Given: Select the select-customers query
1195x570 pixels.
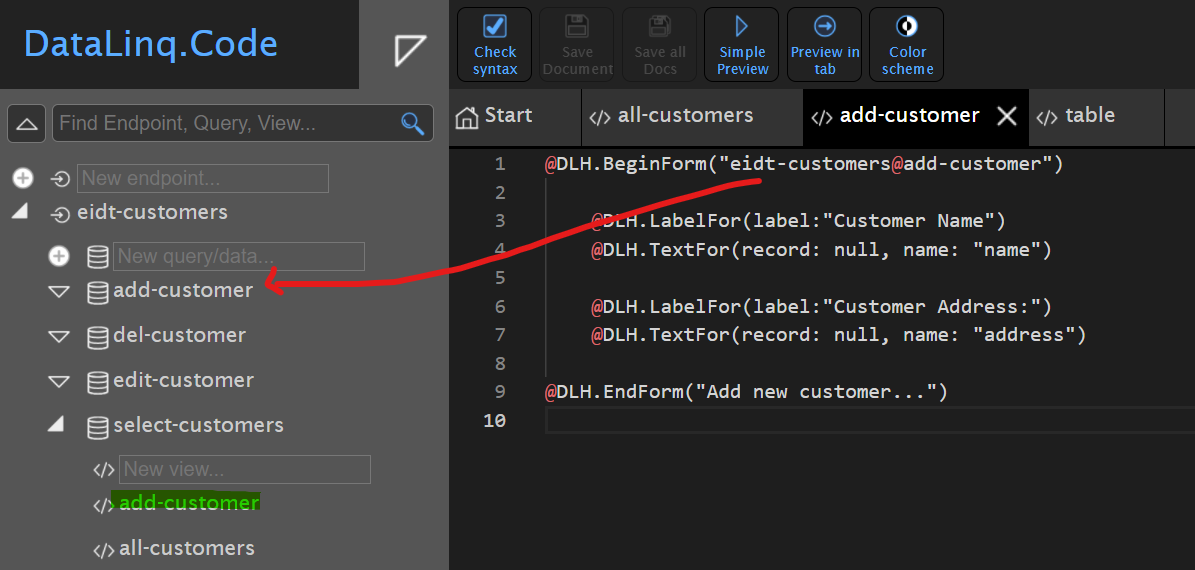Looking at the screenshot, I should pyautogui.click(x=198, y=425).
